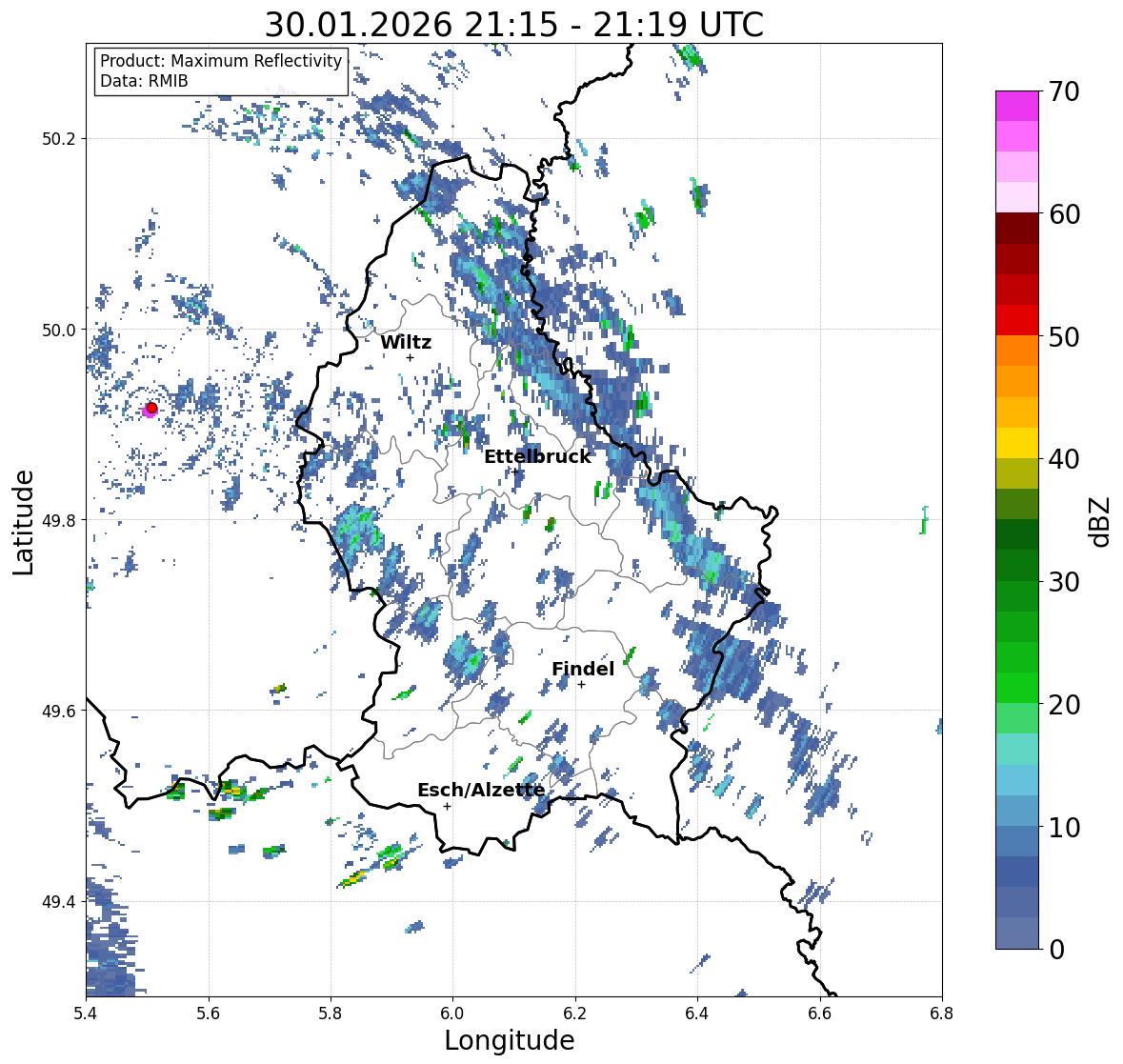This screenshot has height=1064, width=1123.
Task: Click the 50.2 latitude tick label
Action: click(x=59, y=139)
